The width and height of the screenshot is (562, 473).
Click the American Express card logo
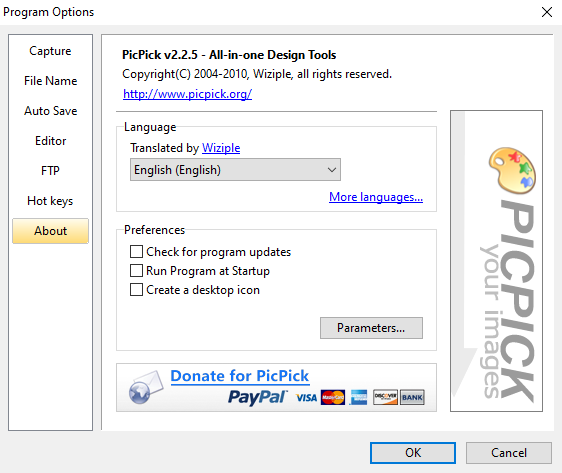[358, 397]
